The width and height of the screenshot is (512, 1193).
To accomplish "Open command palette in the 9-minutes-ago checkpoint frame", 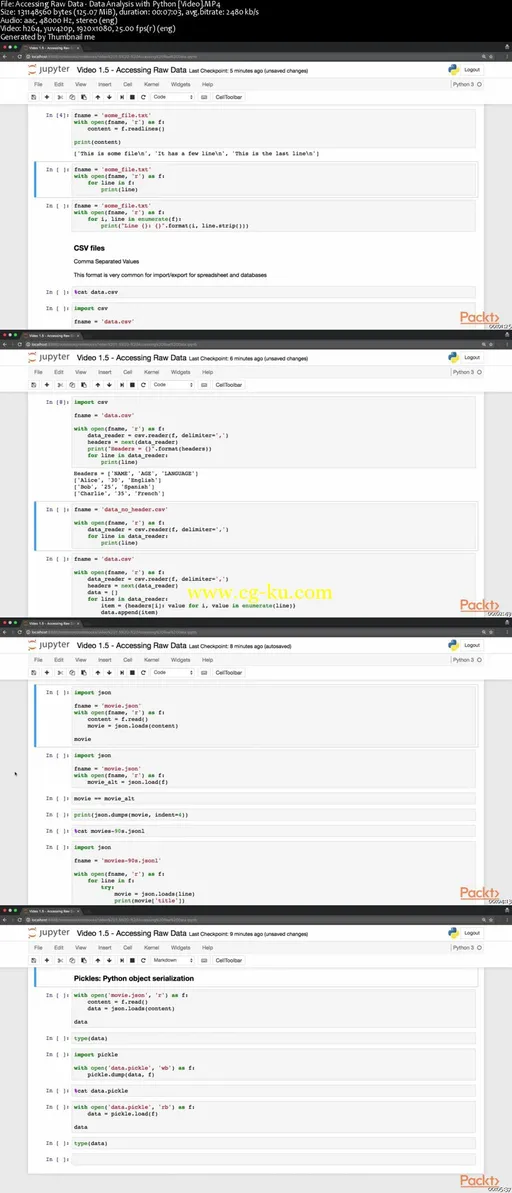I will coord(203,960).
